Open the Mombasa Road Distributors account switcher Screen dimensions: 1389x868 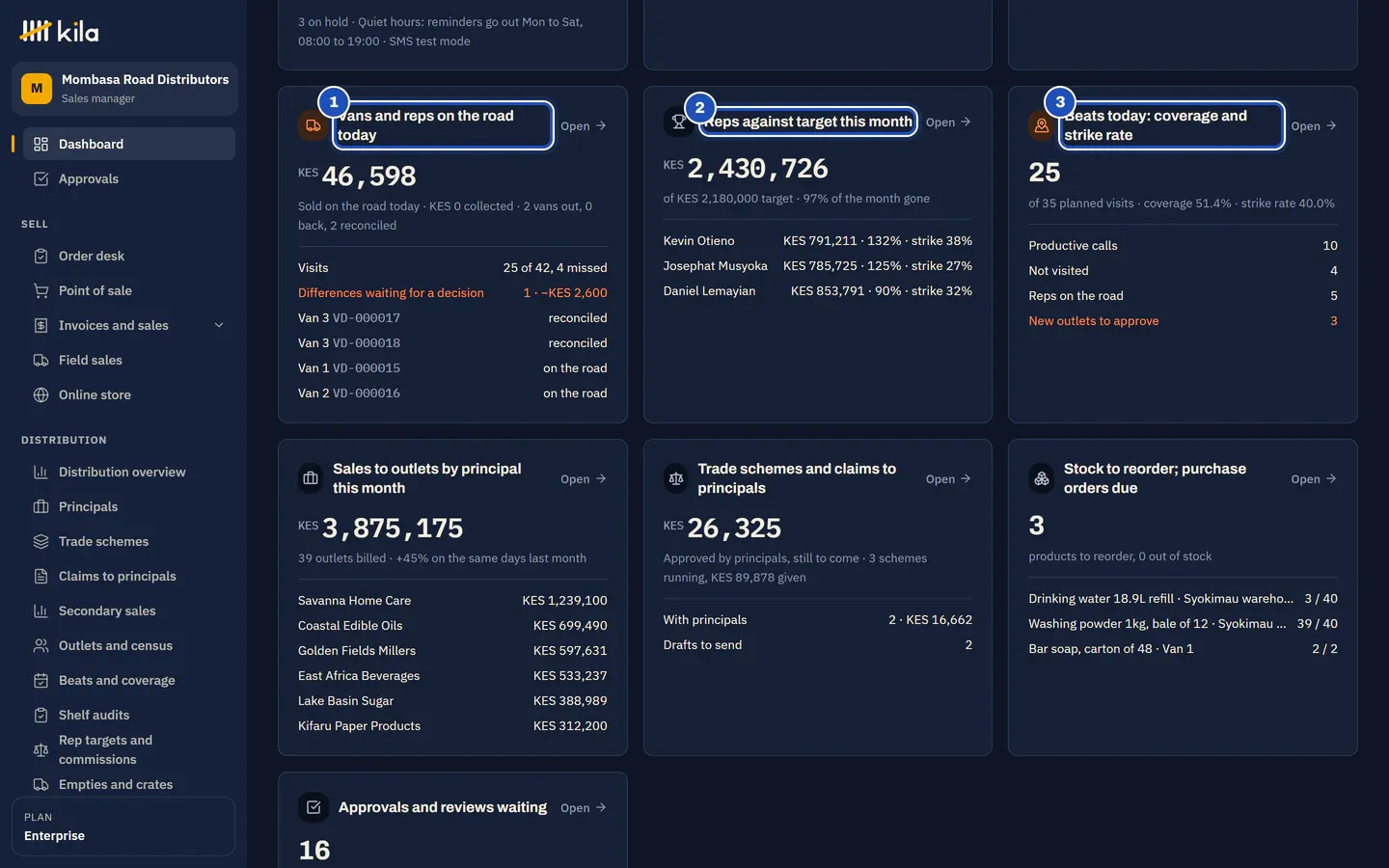click(124, 89)
